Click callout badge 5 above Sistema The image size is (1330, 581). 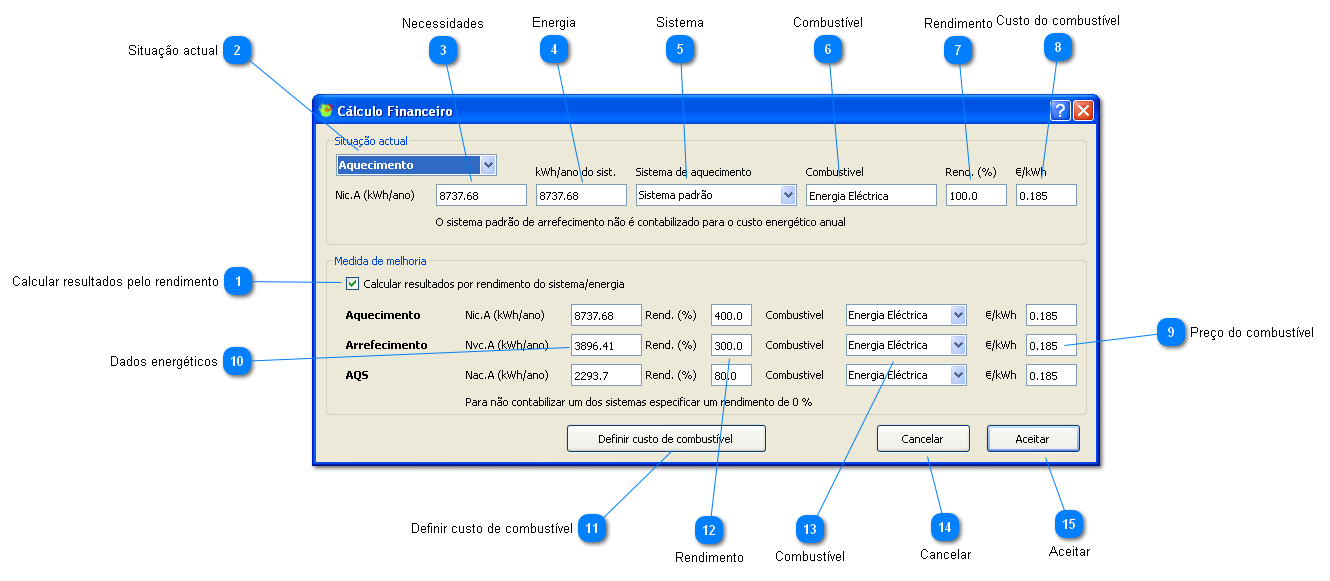coord(679,50)
